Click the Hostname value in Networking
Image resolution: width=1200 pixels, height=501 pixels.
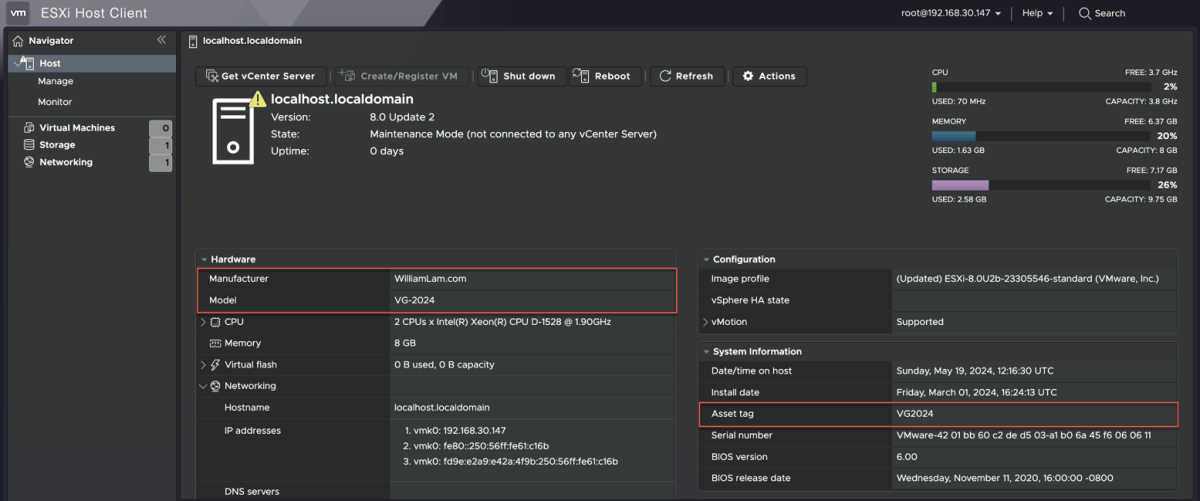(442, 408)
